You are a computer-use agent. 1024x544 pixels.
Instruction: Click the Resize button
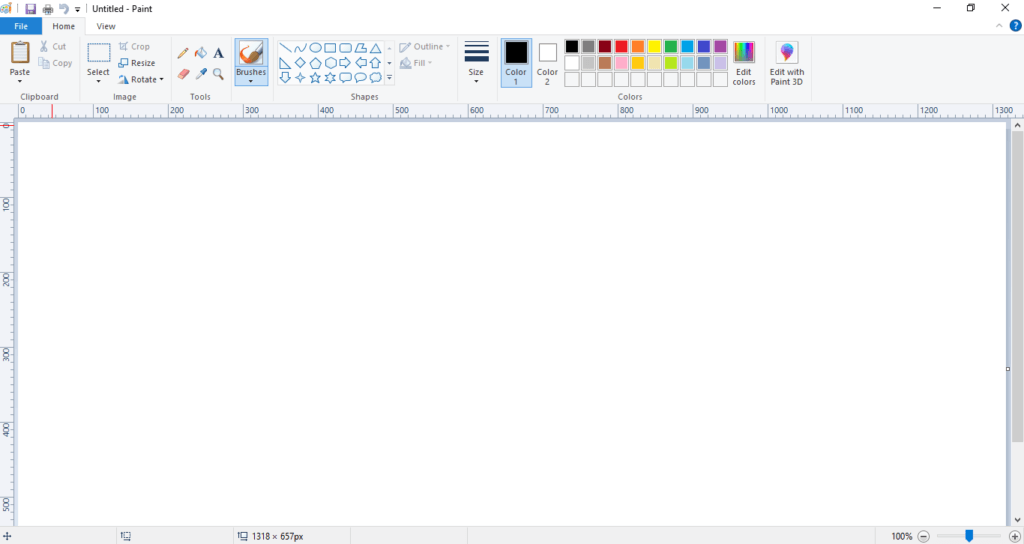coord(137,63)
